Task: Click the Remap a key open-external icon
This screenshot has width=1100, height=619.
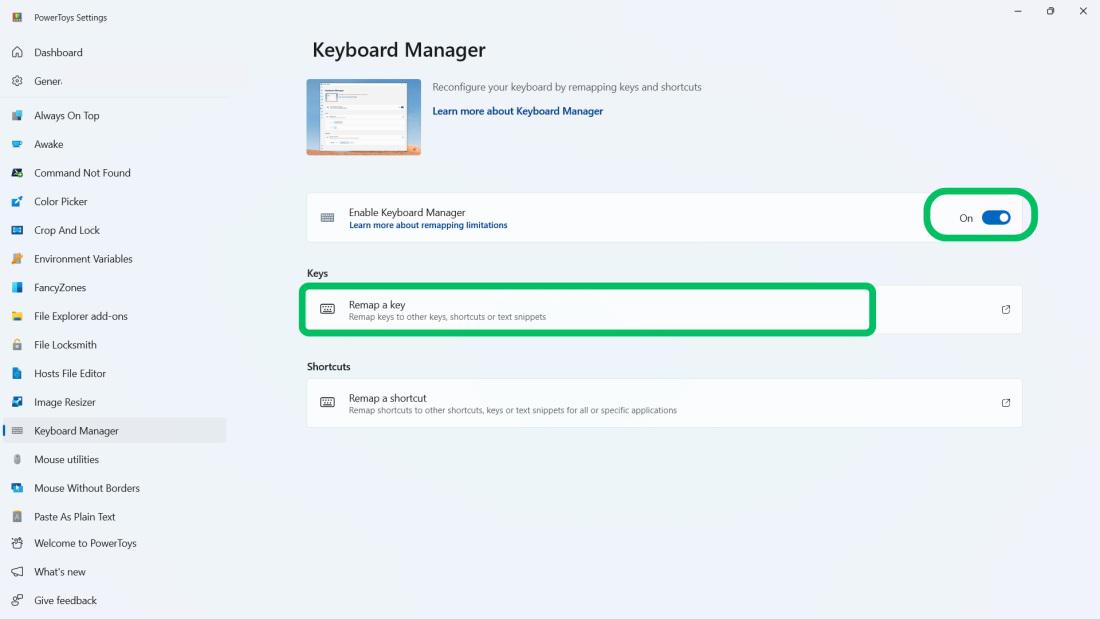Action: (x=1006, y=310)
